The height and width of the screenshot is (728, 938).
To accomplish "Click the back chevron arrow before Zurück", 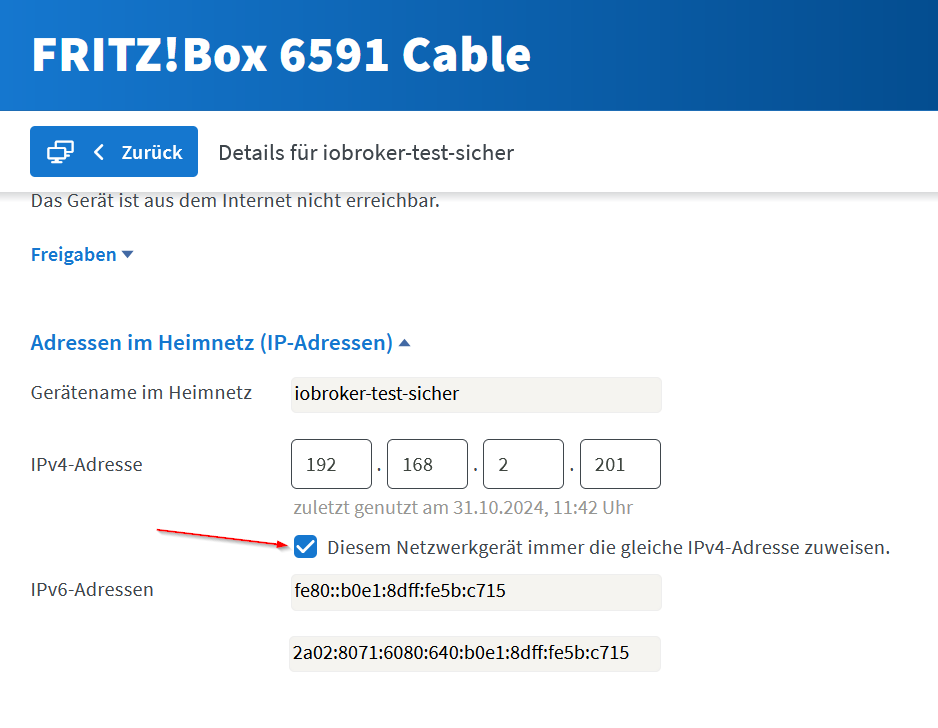I will (98, 152).
